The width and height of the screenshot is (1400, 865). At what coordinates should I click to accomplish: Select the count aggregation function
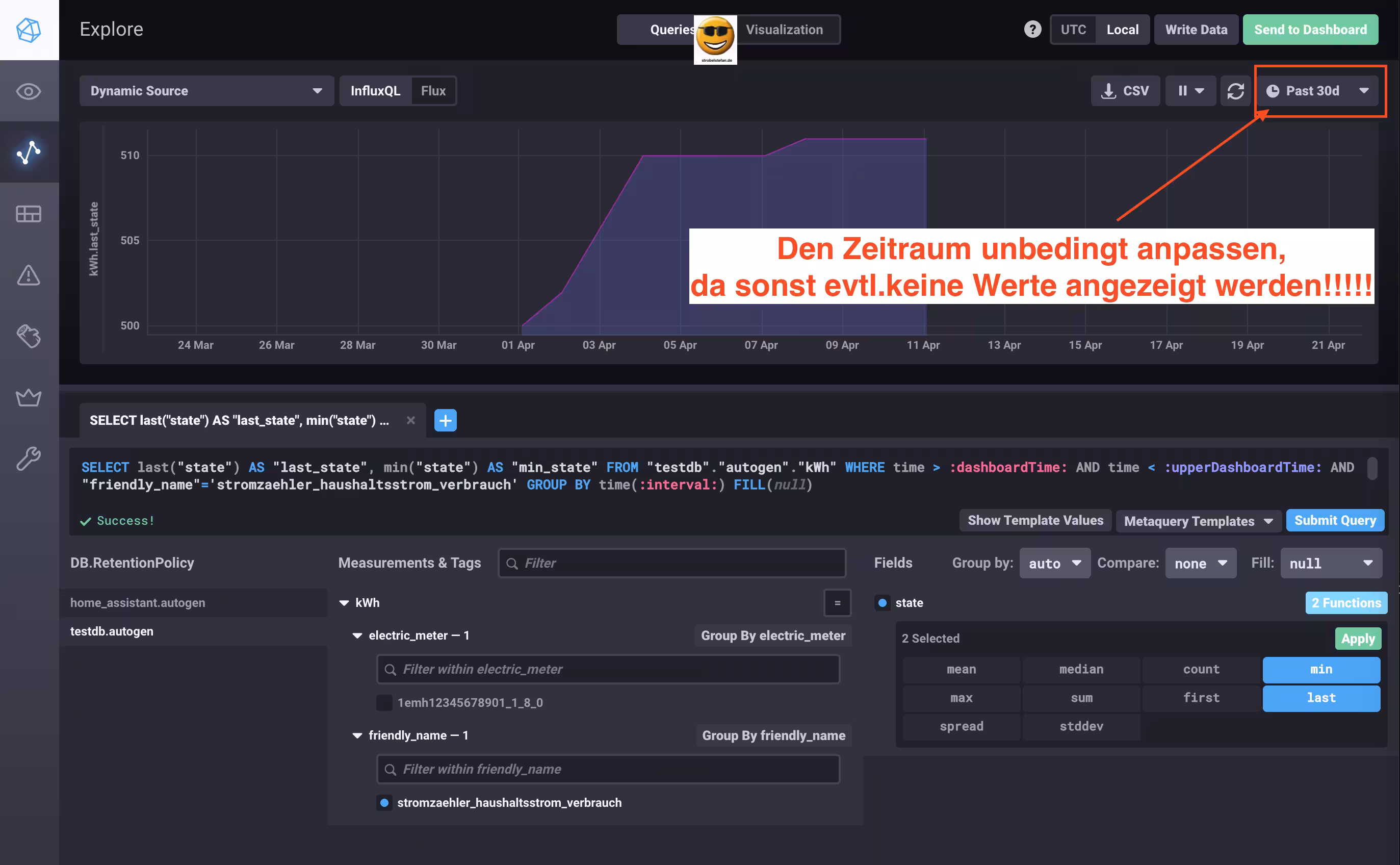pos(1201,669)
